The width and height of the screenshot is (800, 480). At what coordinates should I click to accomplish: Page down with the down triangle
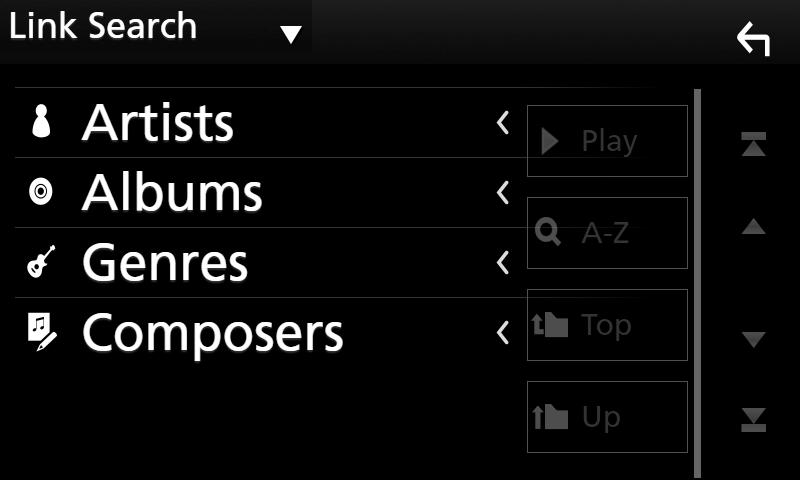[754, 339]
